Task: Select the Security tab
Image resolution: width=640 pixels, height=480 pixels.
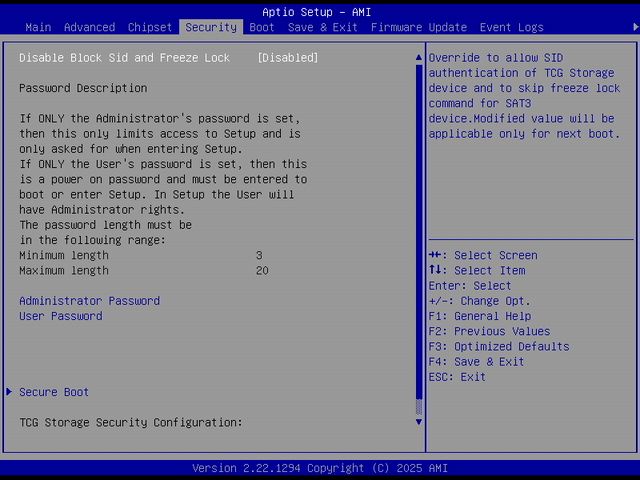Action: coord(211,27)
